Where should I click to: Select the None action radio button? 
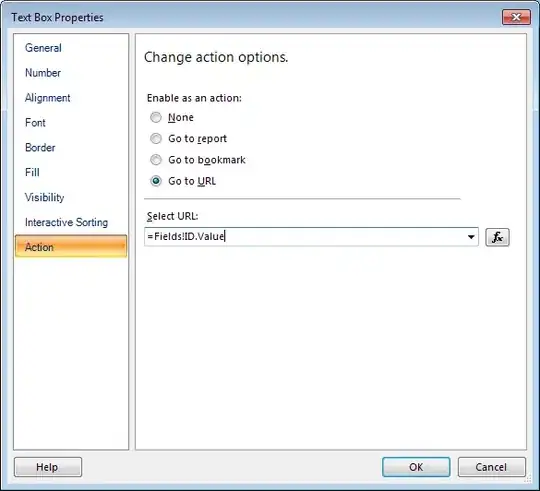156,117
